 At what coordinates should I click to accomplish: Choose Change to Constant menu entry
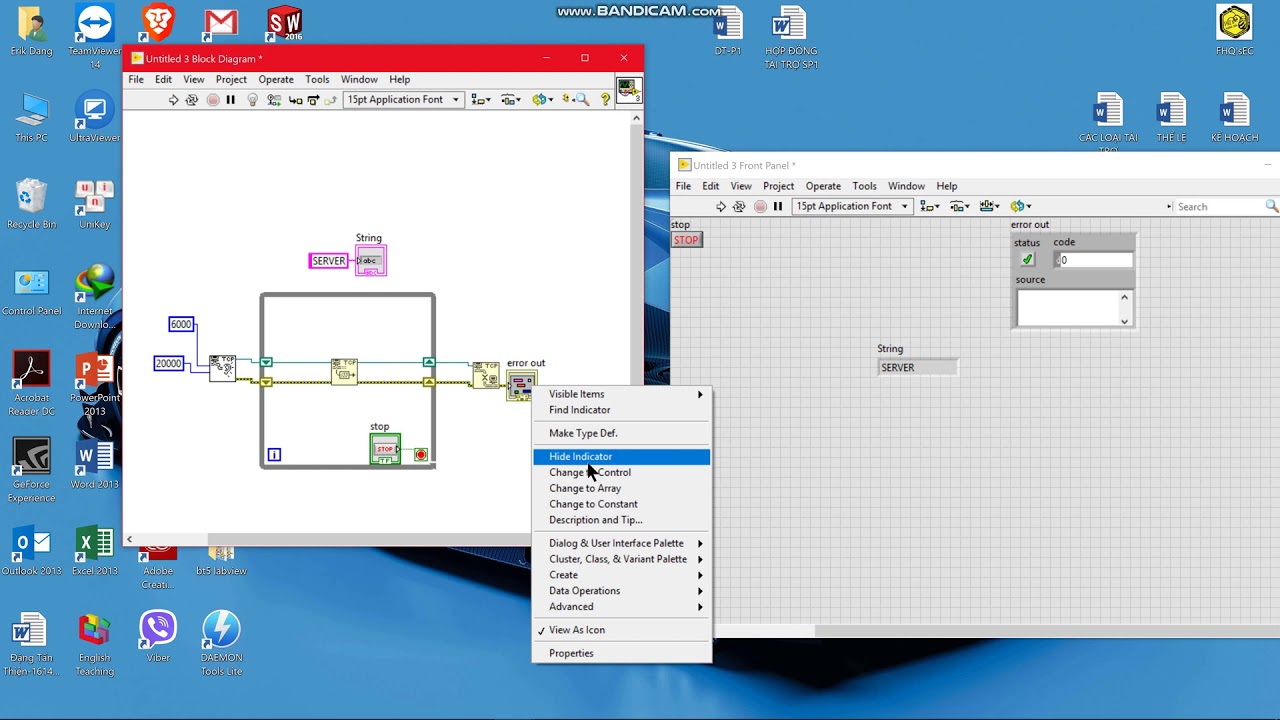(x=622, y=504)
